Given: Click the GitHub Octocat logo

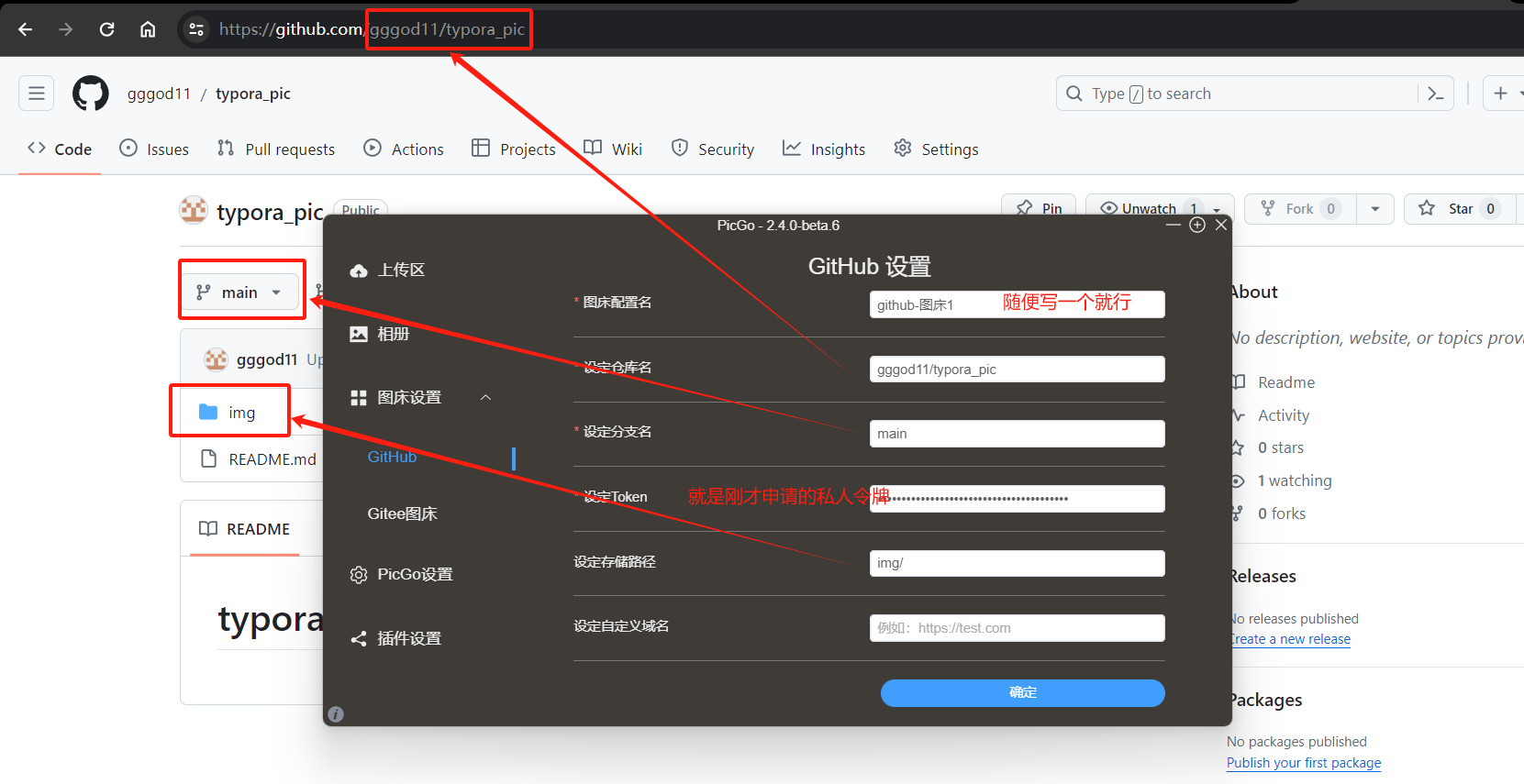Looking at the screenshot, I should point(90,93).
